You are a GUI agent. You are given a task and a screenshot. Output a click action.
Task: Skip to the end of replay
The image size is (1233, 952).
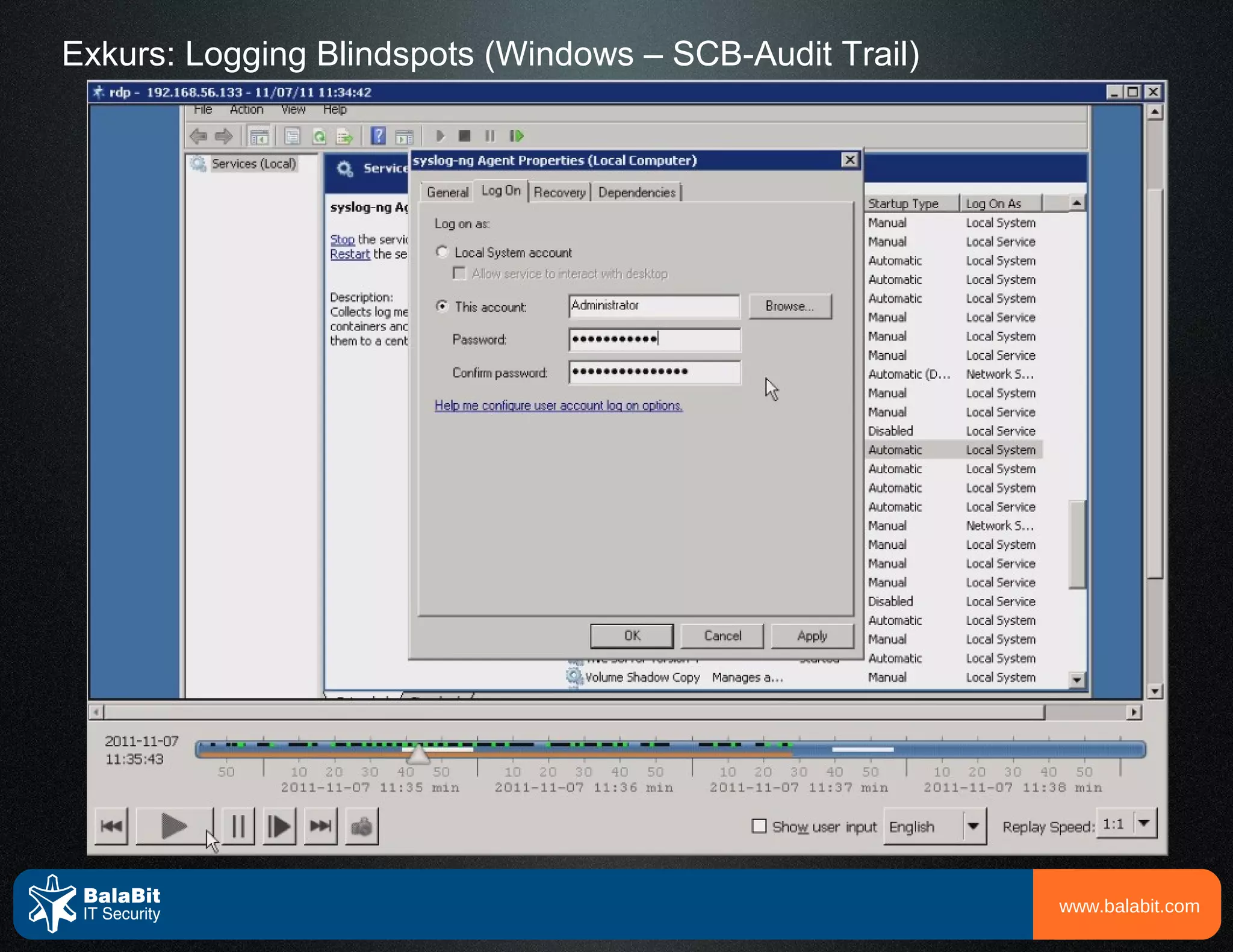(320, 826)
